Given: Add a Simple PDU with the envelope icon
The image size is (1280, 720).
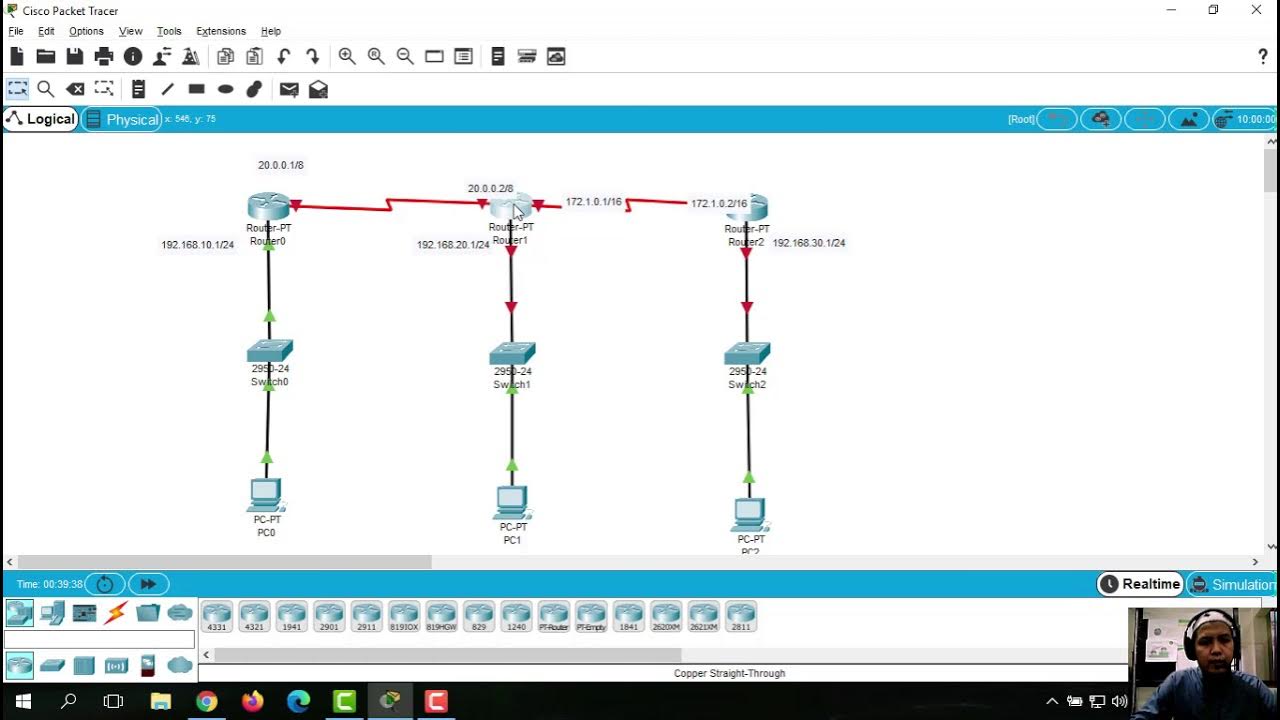Looking at the screenshot, I should pos(289,89).
